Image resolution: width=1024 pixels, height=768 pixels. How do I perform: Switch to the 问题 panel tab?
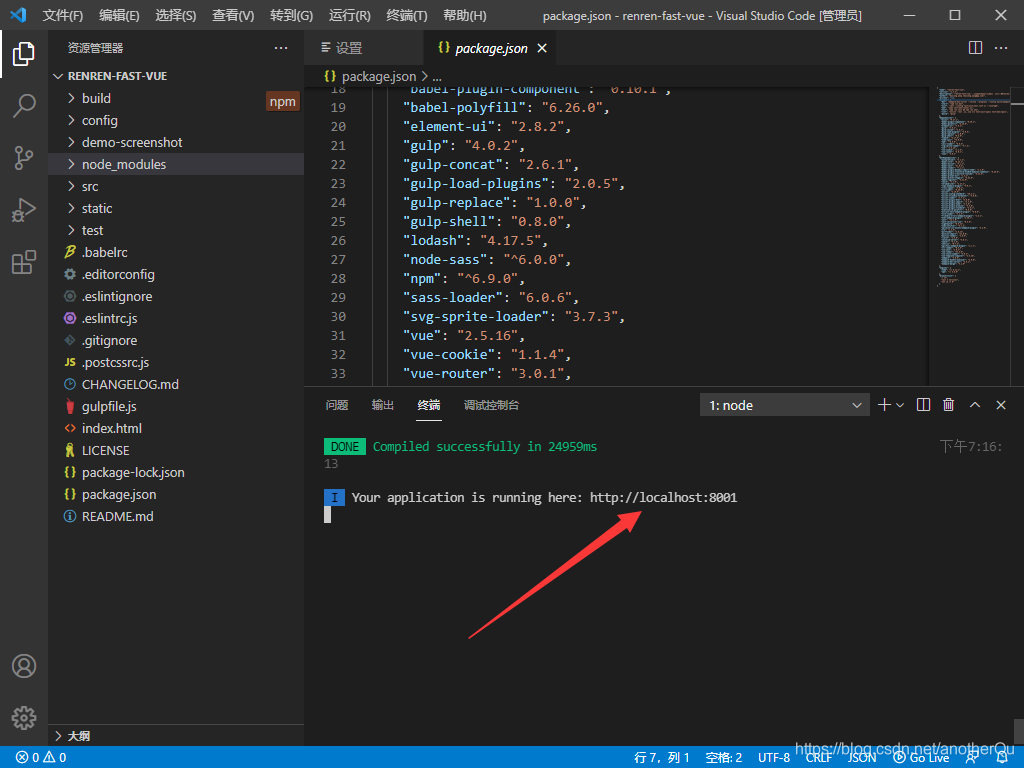tap(336, 405)
